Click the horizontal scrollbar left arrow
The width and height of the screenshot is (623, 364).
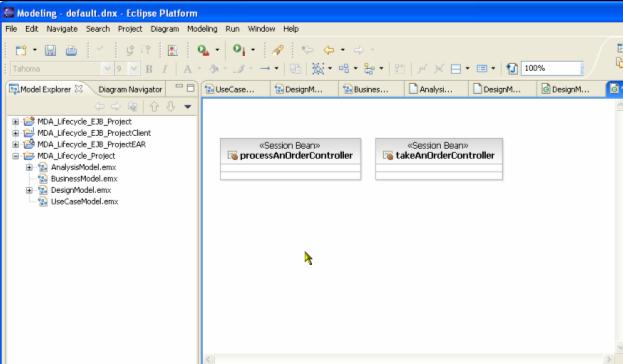point(209,359)
